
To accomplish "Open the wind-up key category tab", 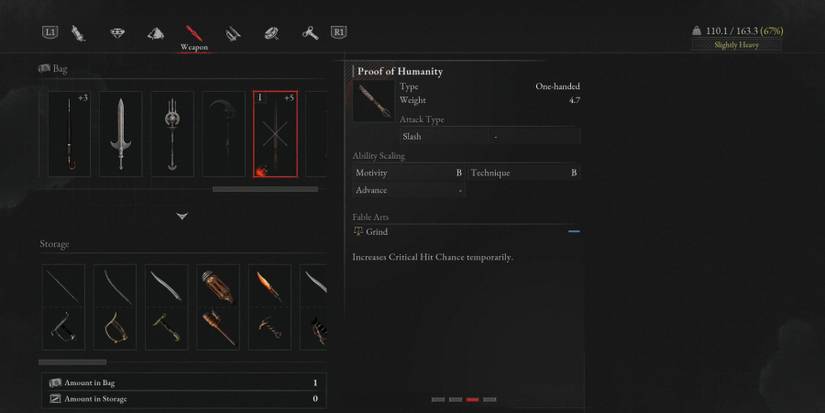I will 310,34.
